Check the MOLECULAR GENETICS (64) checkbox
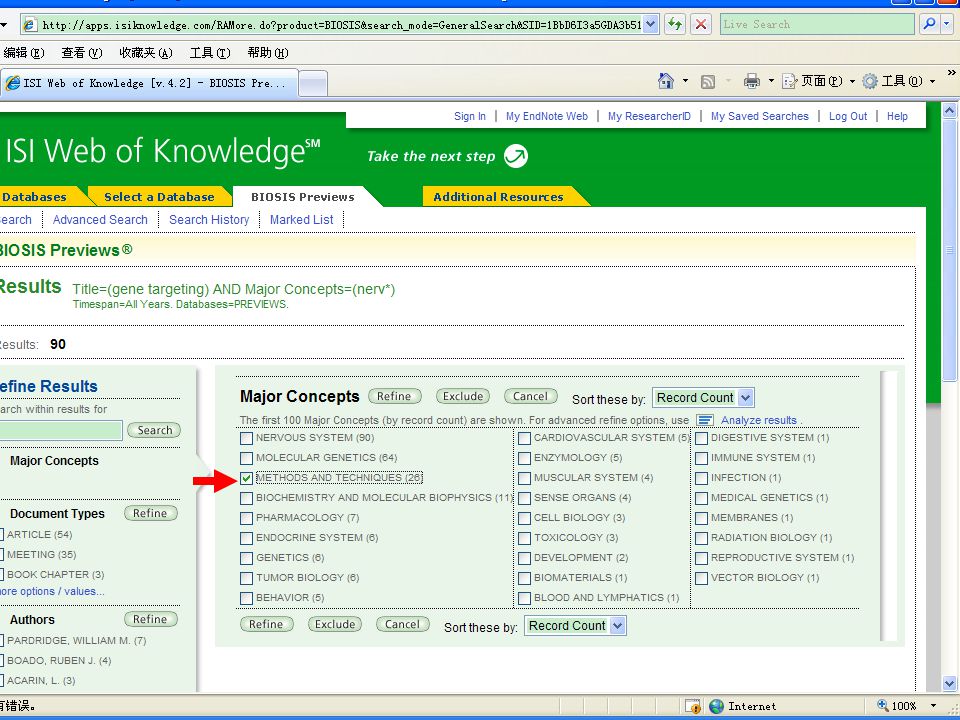This screenshot has width=960, height=720. coord(246,459)
